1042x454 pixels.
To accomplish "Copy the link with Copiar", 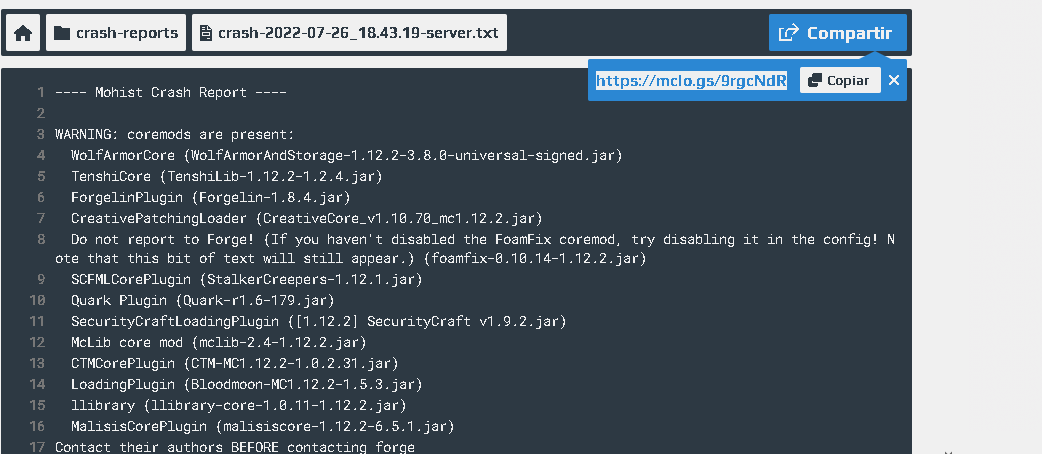I will click(840, 80).
